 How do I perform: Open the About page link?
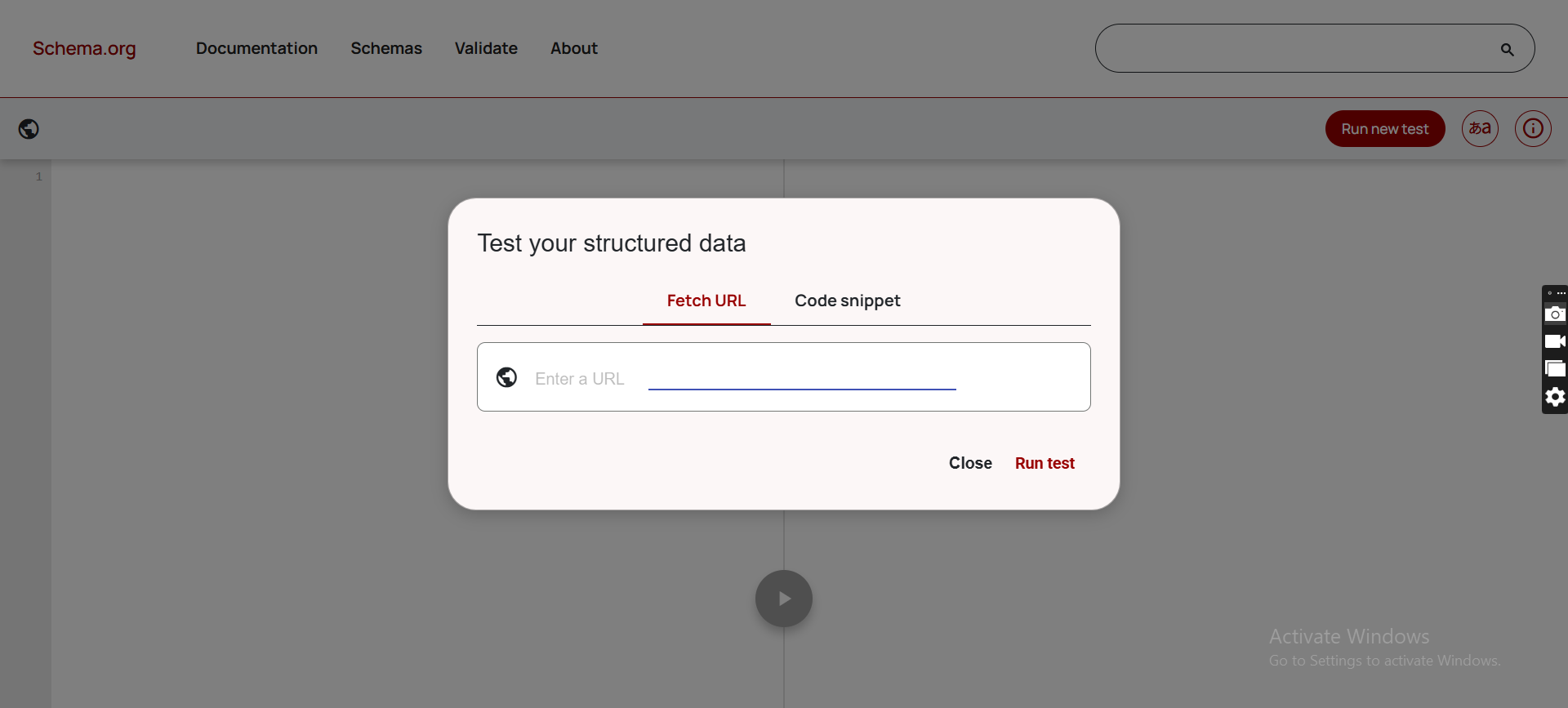point(573,48)
